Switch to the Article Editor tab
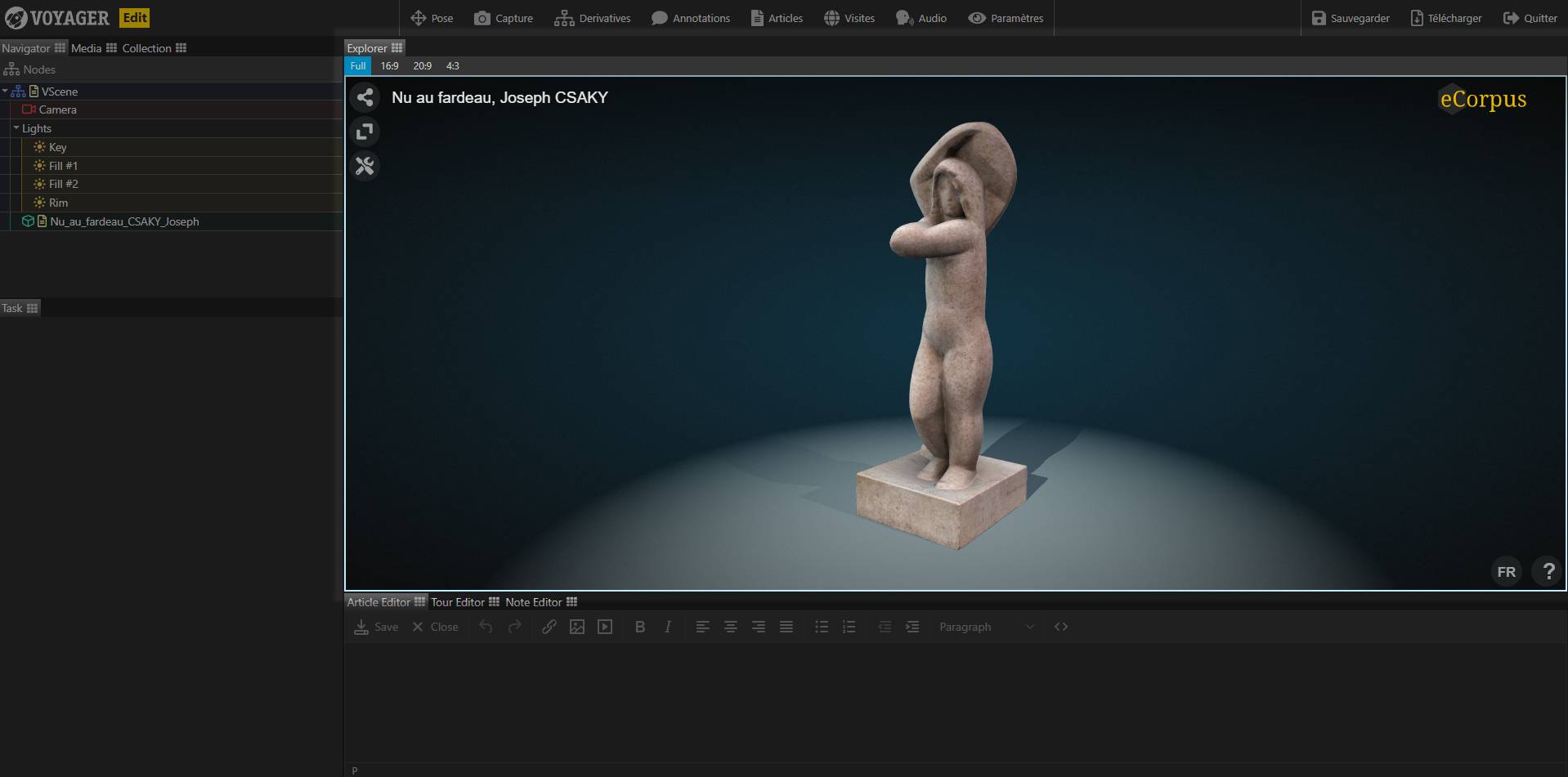 [x=386, y=602]
